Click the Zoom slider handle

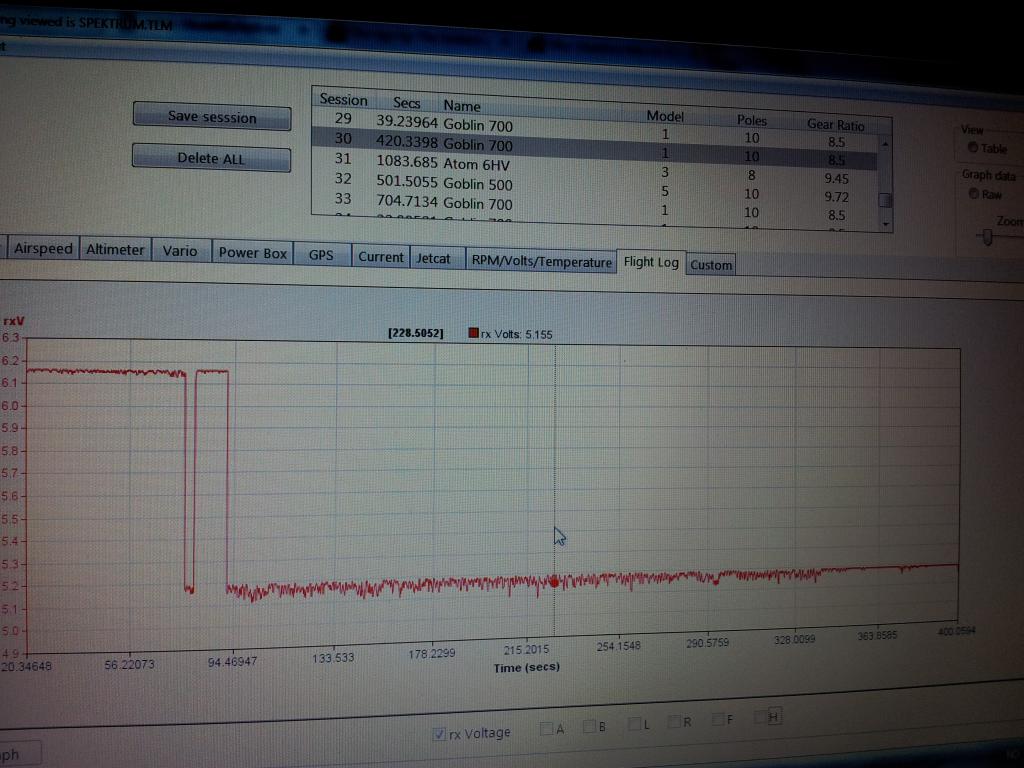click(x=988, y=237)
